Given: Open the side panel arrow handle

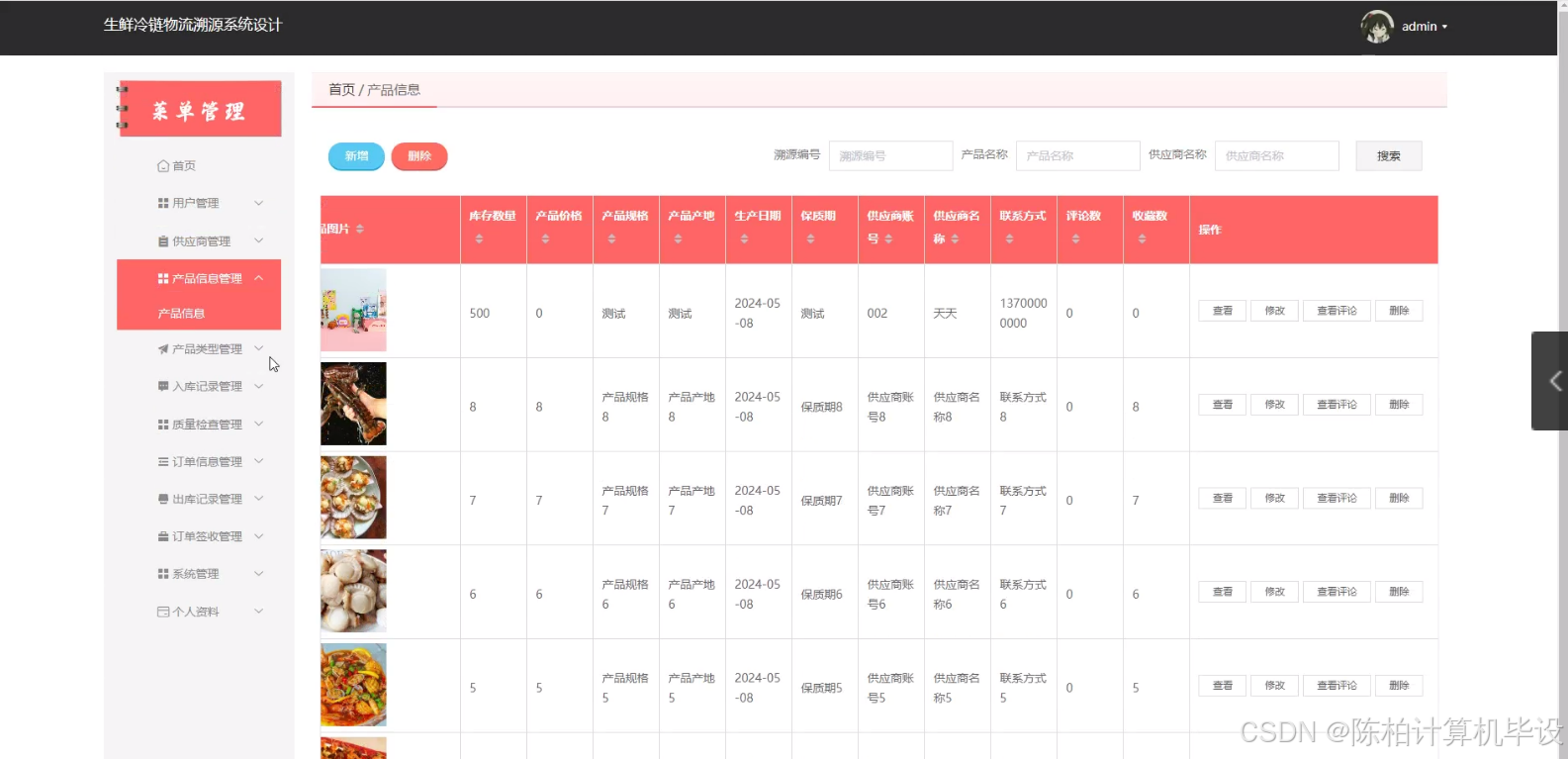Looking at the screenshot, I should tap(1550, 381).
